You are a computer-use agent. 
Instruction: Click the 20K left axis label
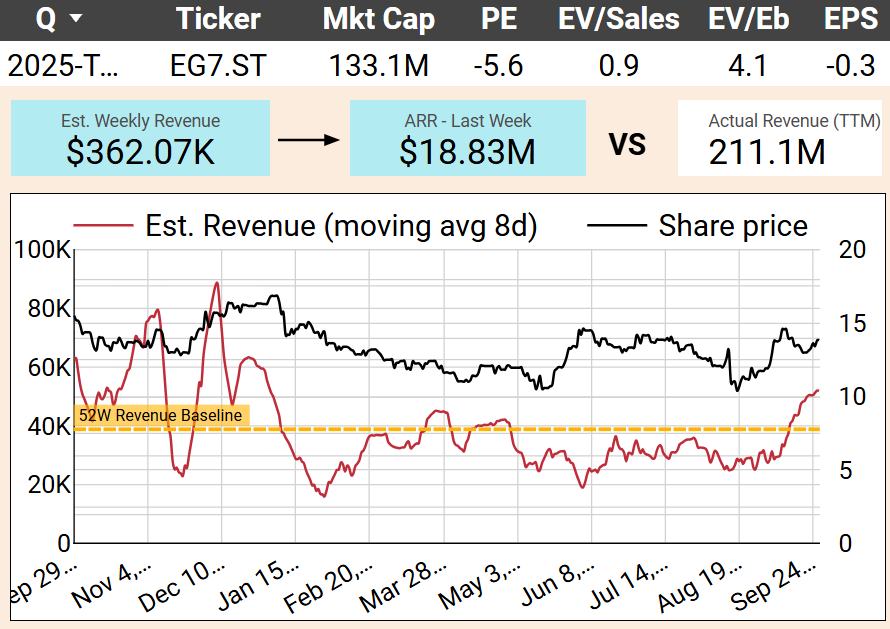click(49, 485)
